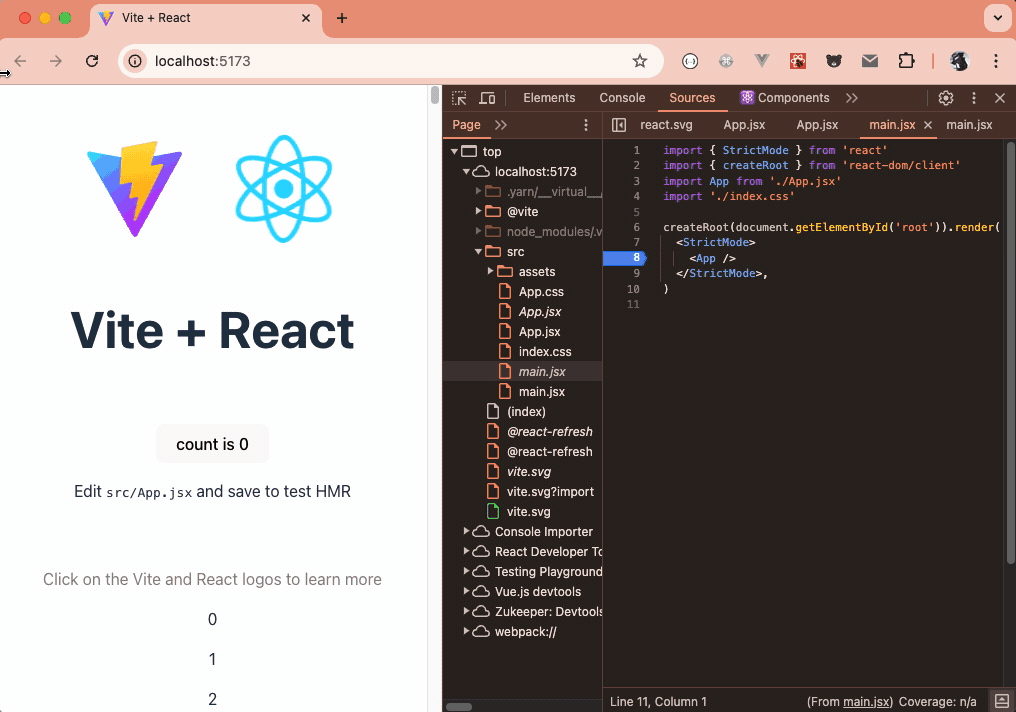Reload the page
This screenshot has height=712, width=1016.
pyautogui.click(x=92, y=60)
